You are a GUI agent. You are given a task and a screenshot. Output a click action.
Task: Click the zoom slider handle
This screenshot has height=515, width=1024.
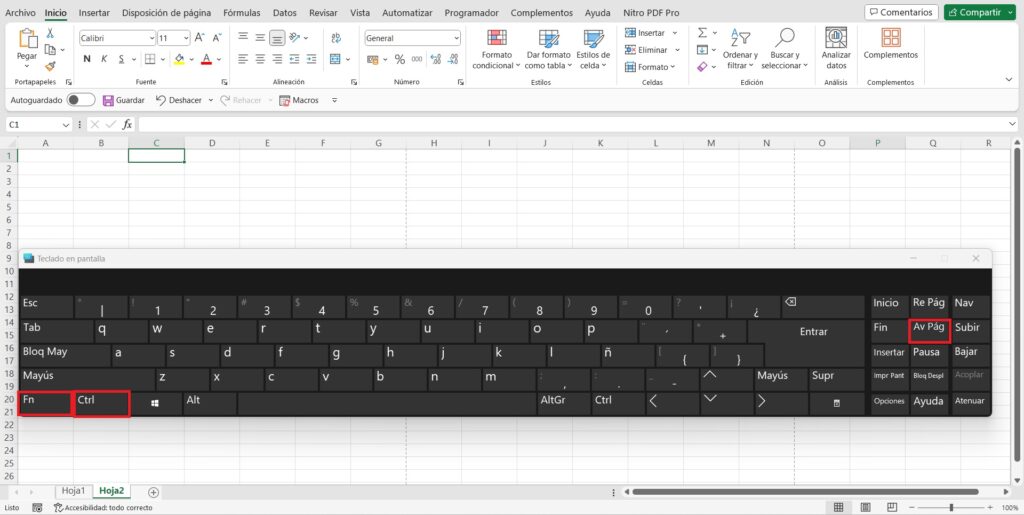(x=951, y=507)
